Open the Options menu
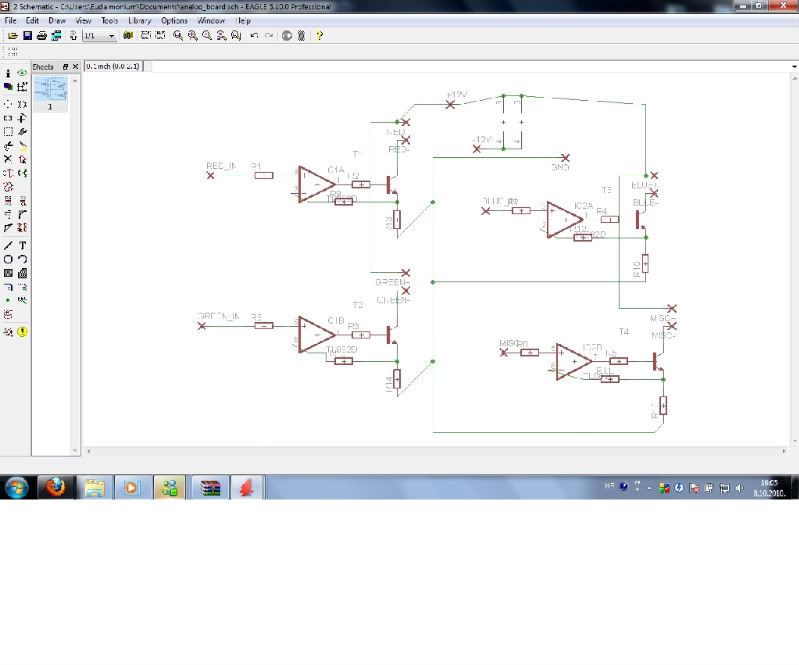 click(x=174, y=20)
